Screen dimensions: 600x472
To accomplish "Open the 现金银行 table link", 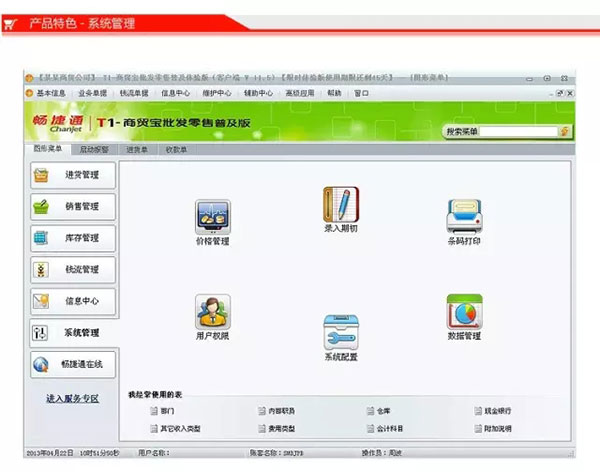I will point(498,411).
